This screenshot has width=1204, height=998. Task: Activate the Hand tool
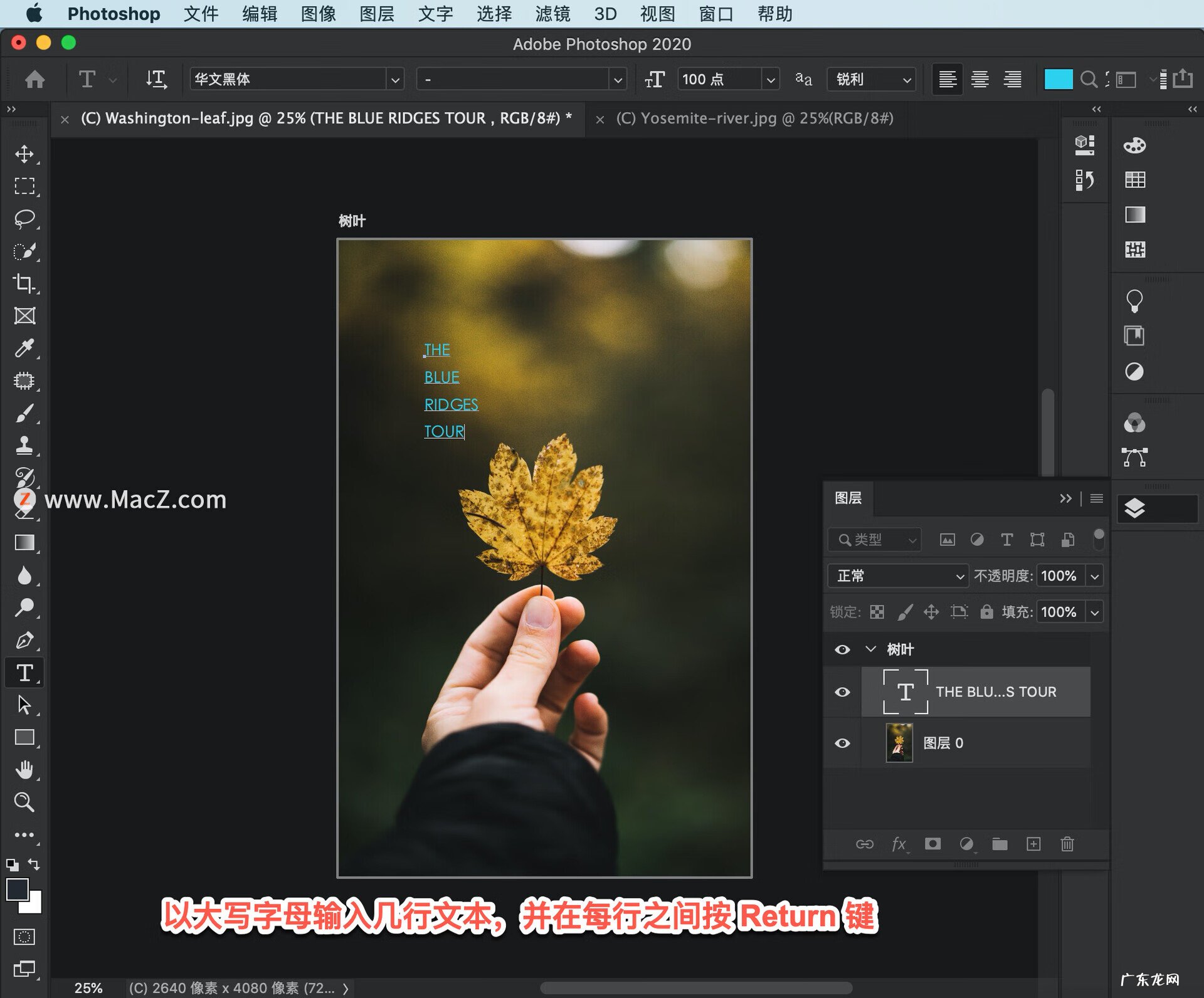pyautogui.click(x=24, y=770)
